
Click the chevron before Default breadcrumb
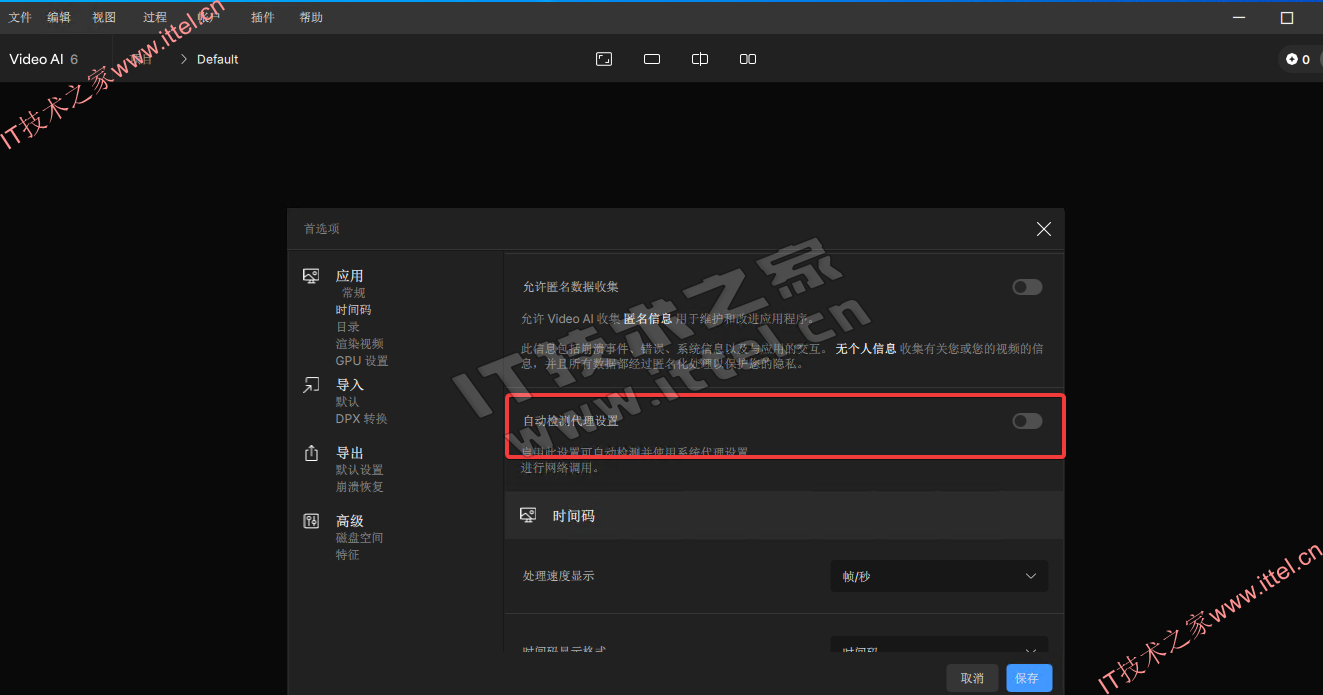(x=184, y=59)
